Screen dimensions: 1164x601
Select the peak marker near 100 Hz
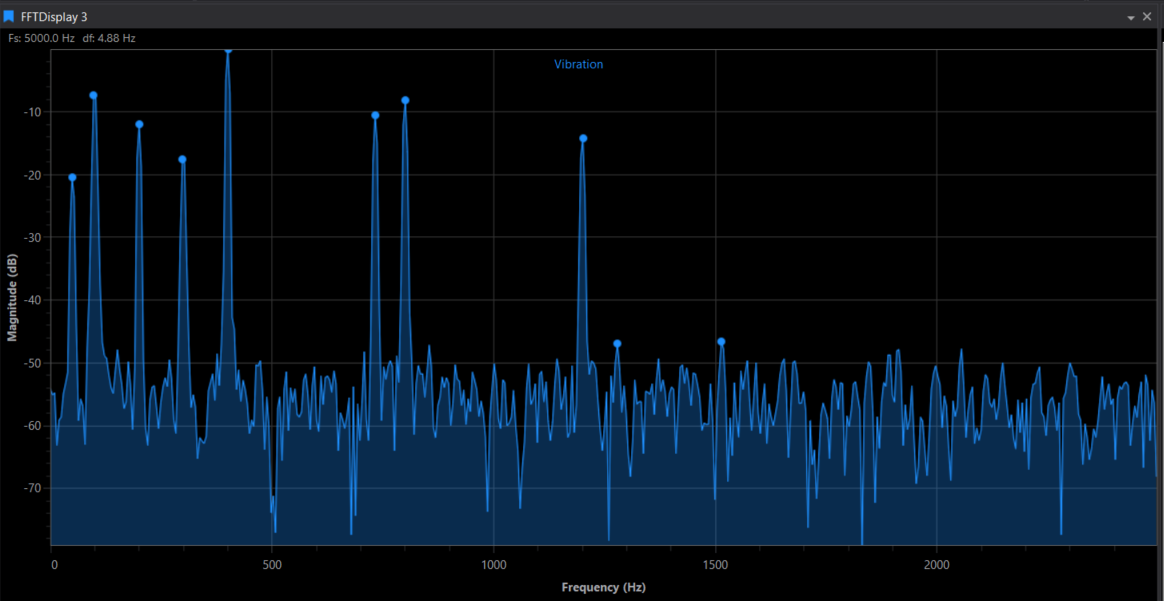94,95
